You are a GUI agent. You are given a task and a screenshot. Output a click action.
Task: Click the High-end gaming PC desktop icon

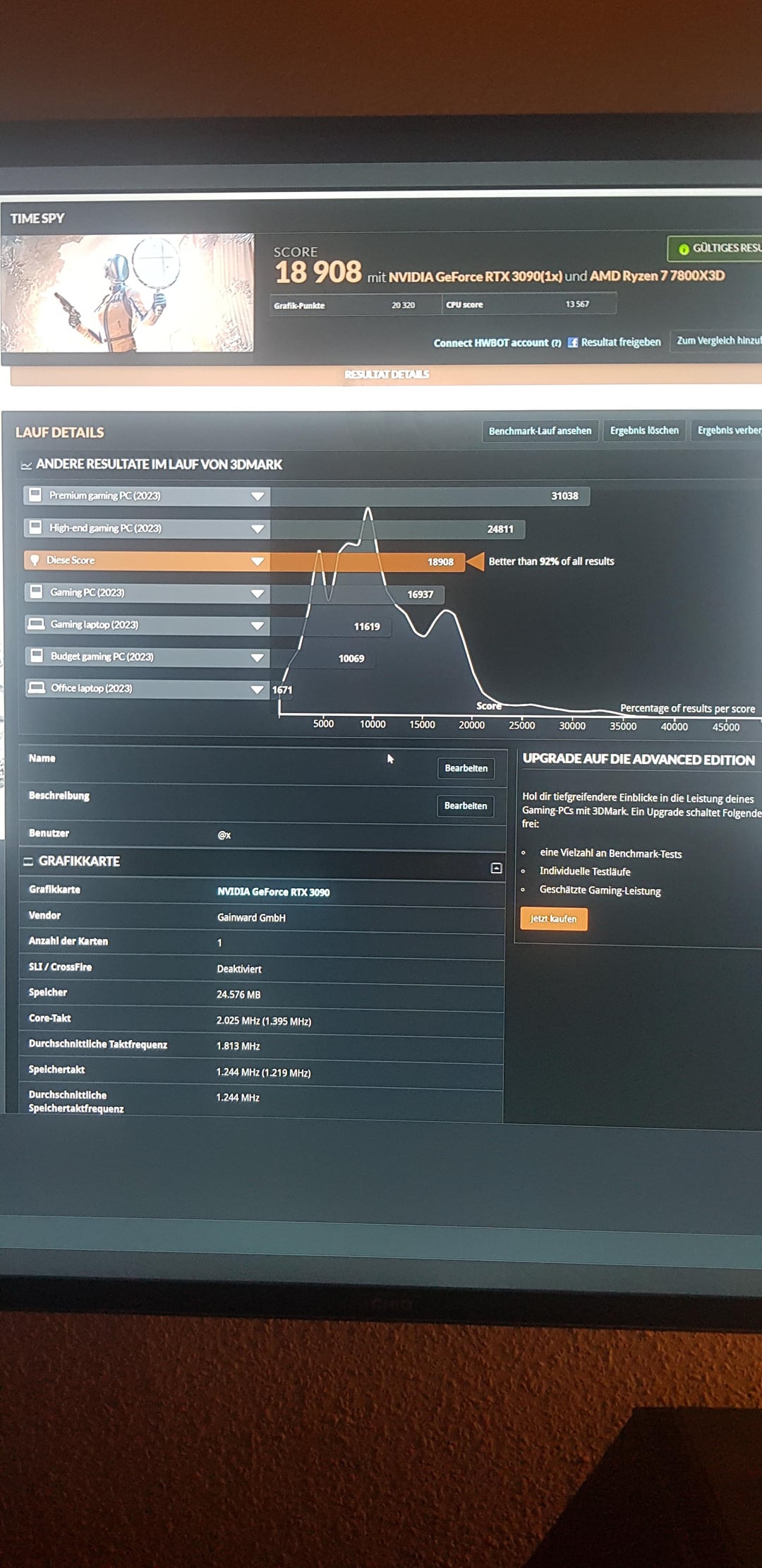pos(35,527)
